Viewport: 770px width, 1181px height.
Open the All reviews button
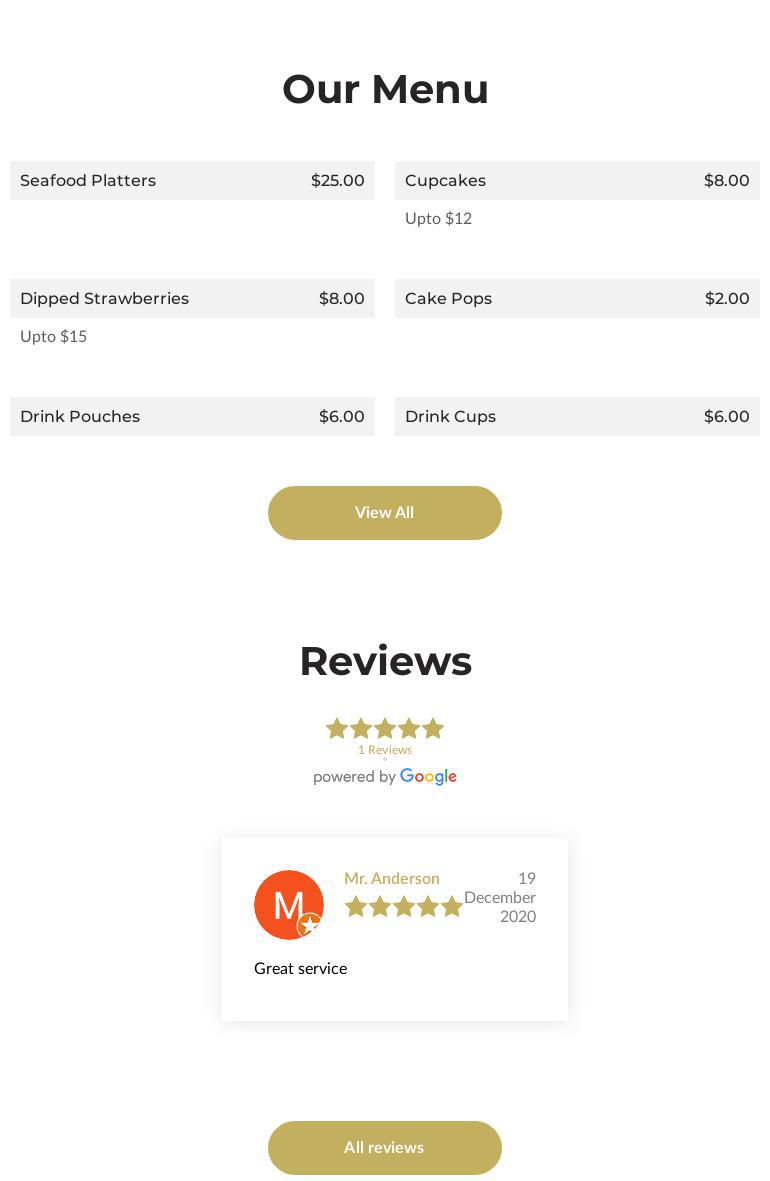coord(384,1147)
